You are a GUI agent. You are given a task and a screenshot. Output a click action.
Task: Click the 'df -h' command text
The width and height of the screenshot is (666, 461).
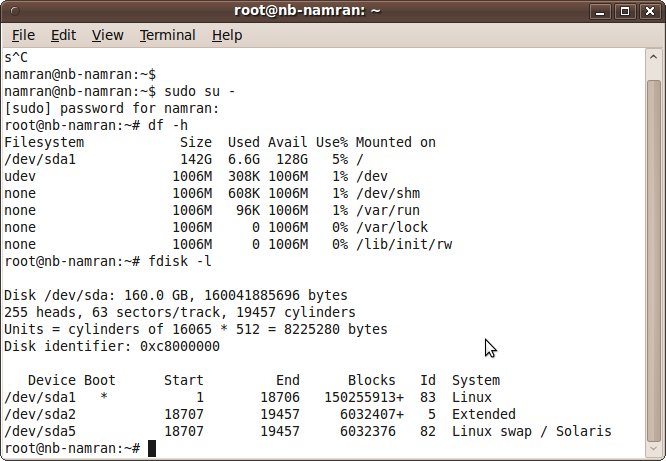[x=167, y=125]
